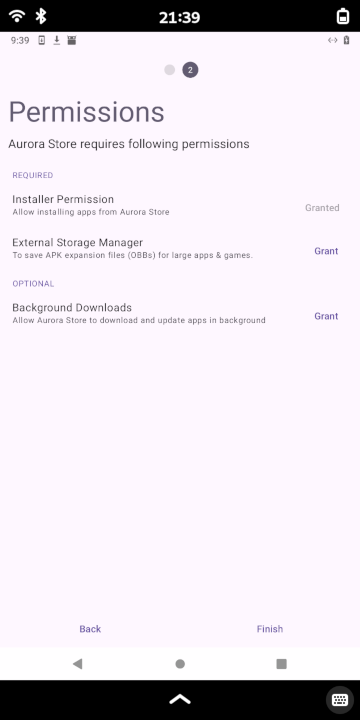Tap the Bluetooth icon in top bar
360x720 pixels.
click(41, 17)
